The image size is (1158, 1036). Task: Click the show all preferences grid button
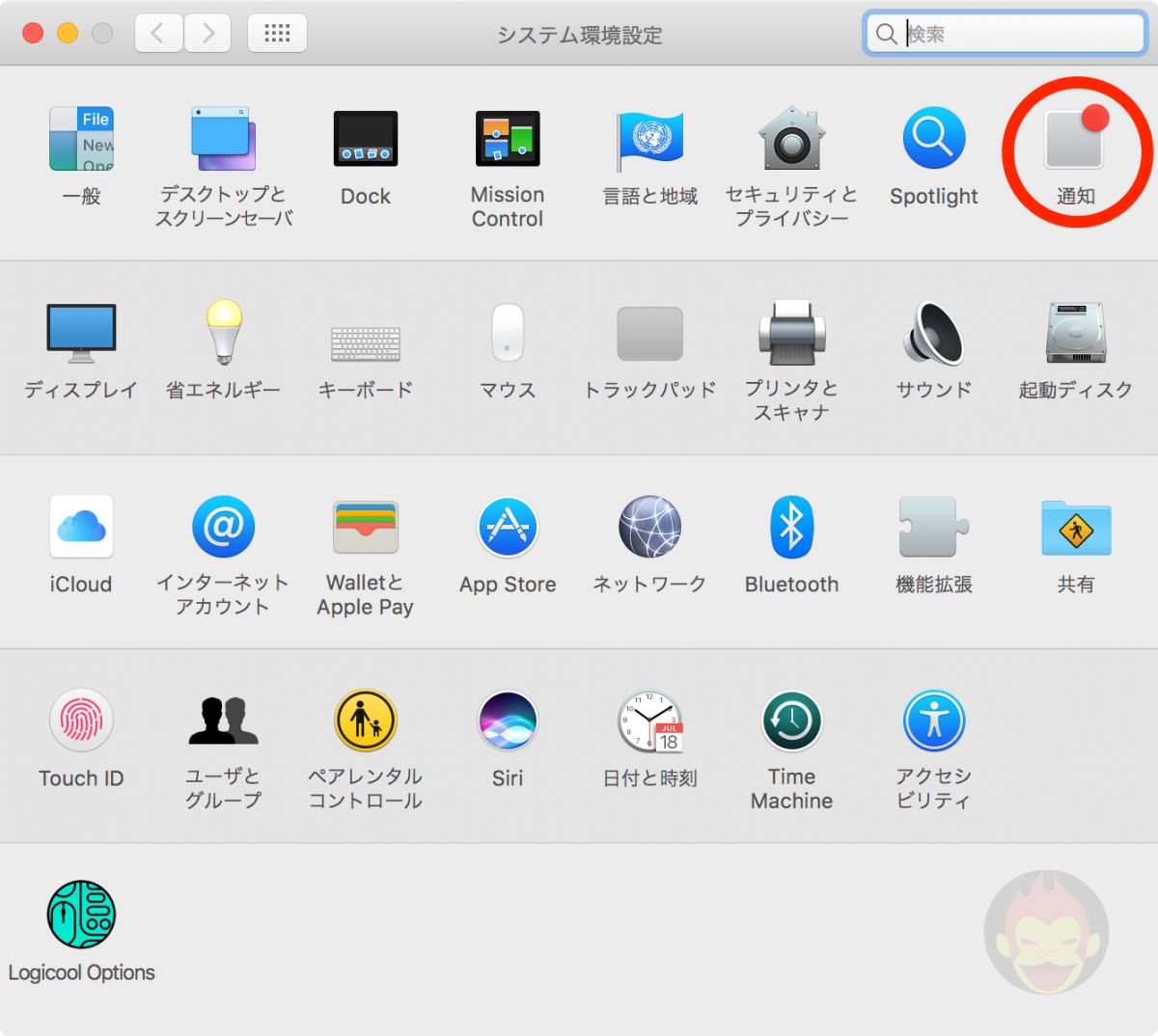tap(277, 34)
